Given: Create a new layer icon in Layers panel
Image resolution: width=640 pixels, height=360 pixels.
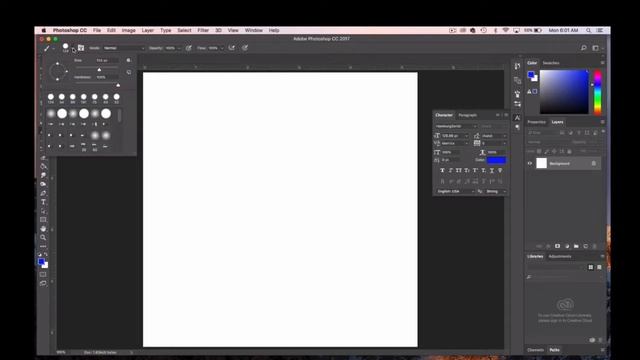Looking at the screenshot, I should pos(586,246).
